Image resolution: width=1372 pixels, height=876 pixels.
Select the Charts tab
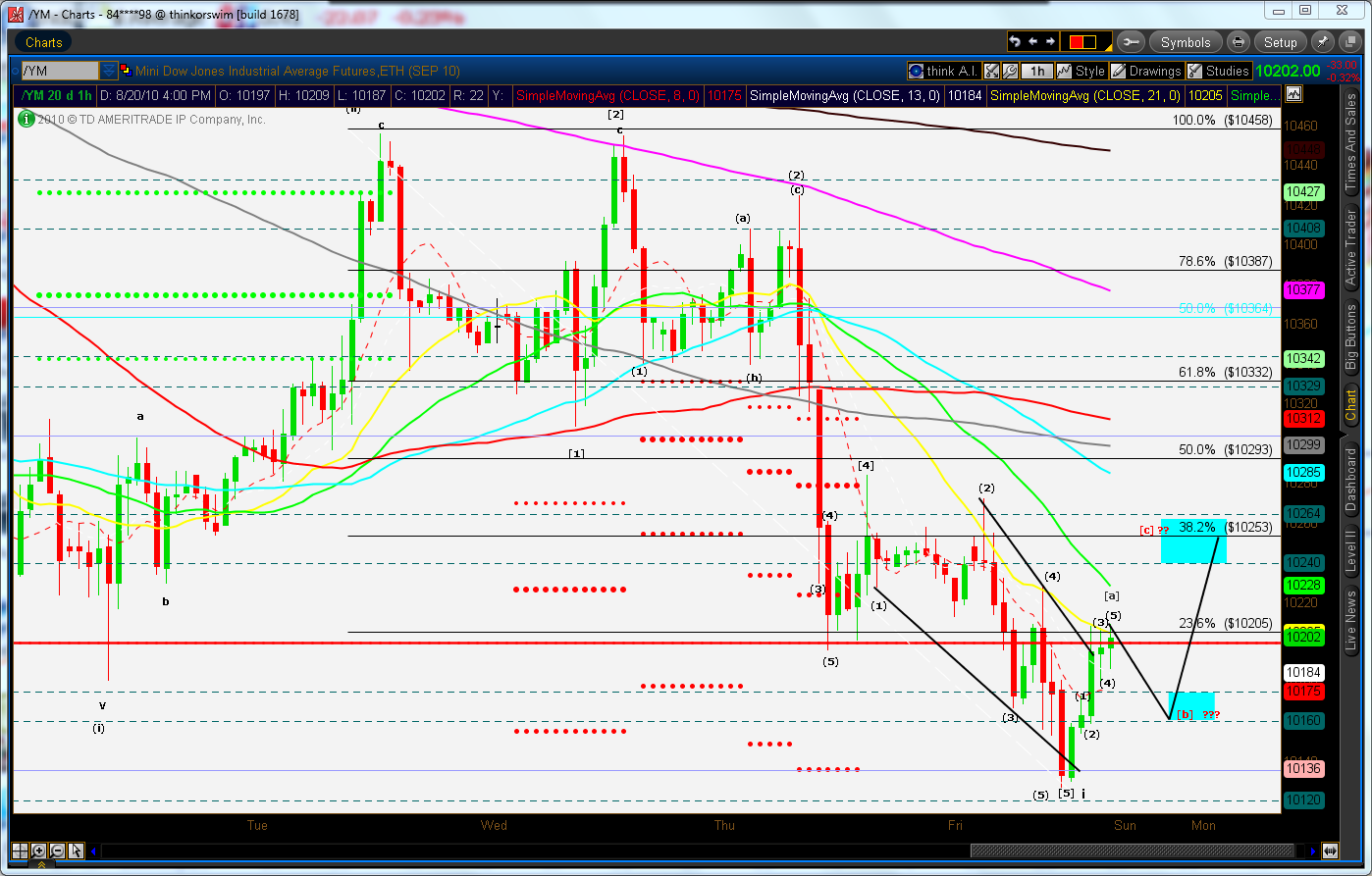pos(43,42)
